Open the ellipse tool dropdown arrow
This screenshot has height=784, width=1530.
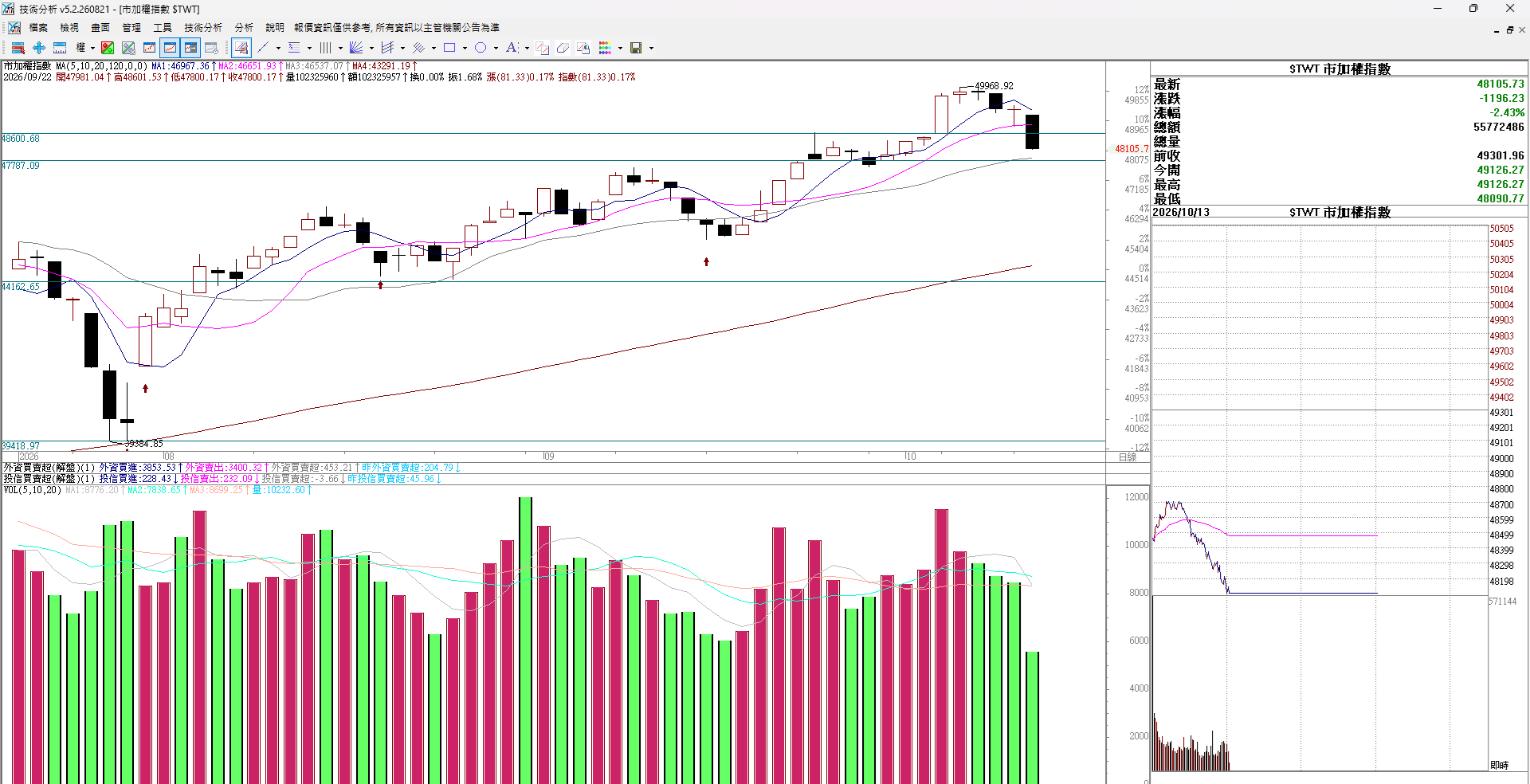pos(496,48)
